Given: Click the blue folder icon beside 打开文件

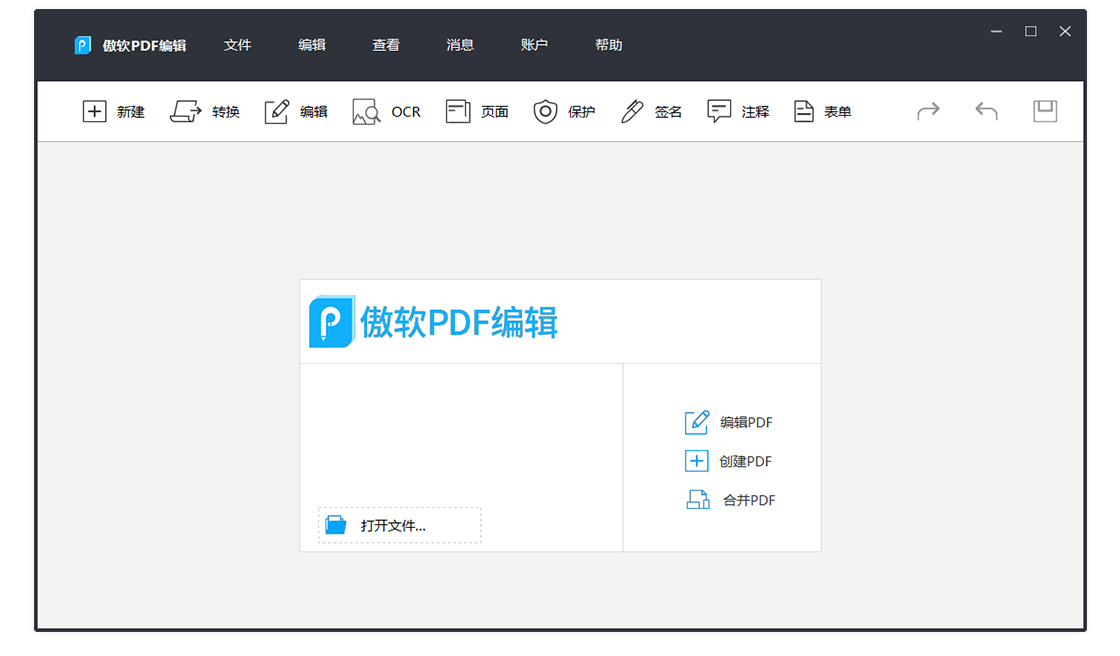Looking at the screenshot, I should 336,525.
